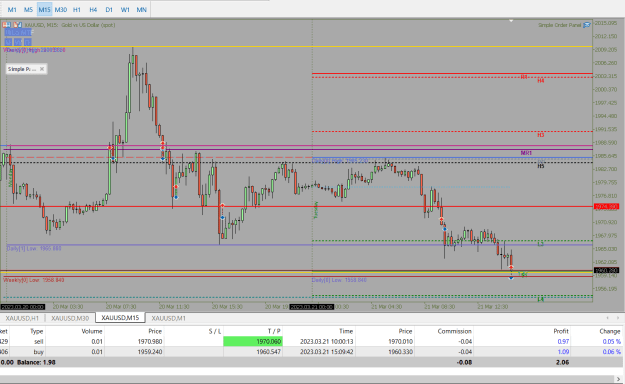Click the green 1970.060 take-profit cell

(x=253, y=341)
